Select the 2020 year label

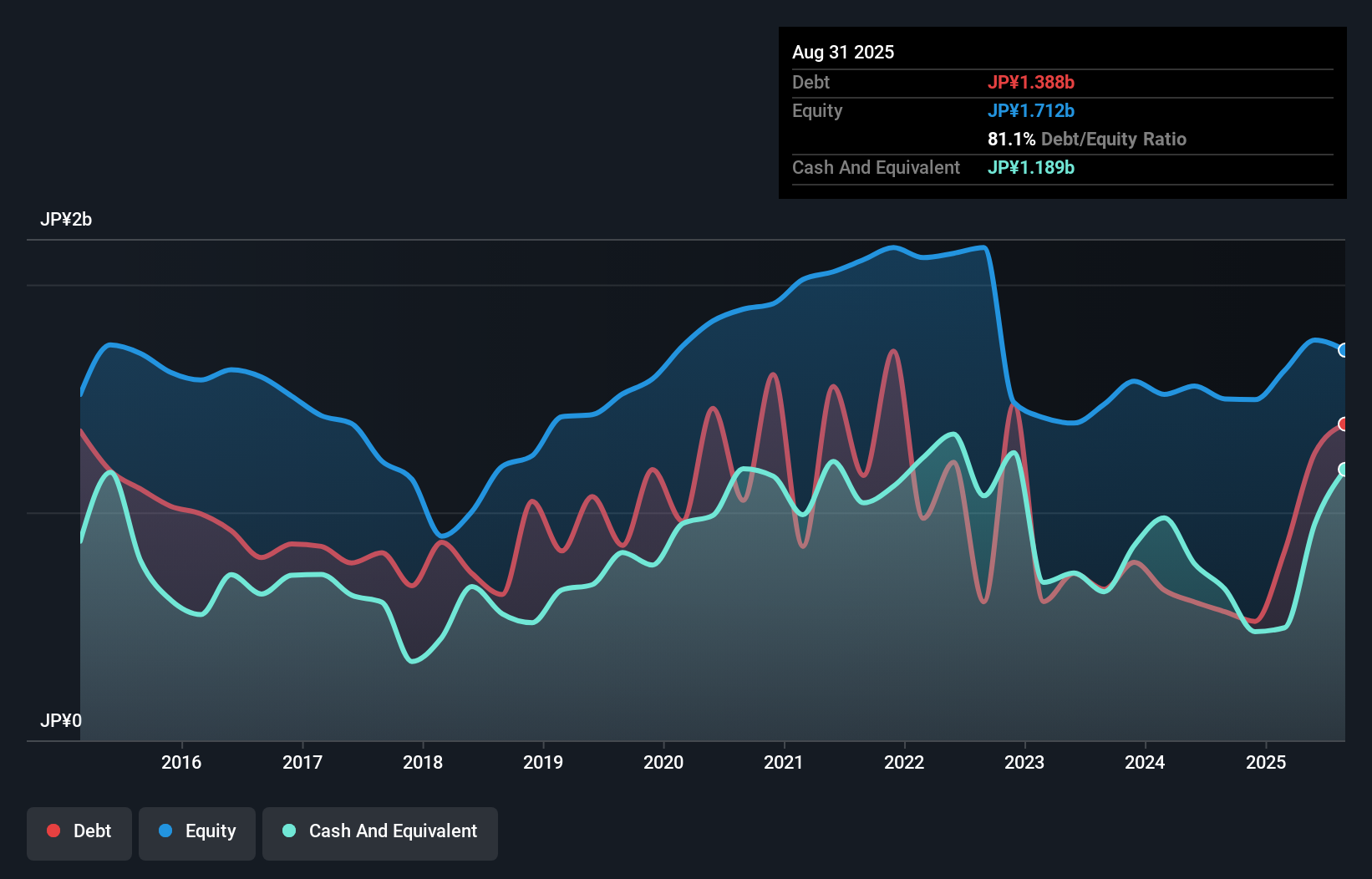click(x=663, y=762)
